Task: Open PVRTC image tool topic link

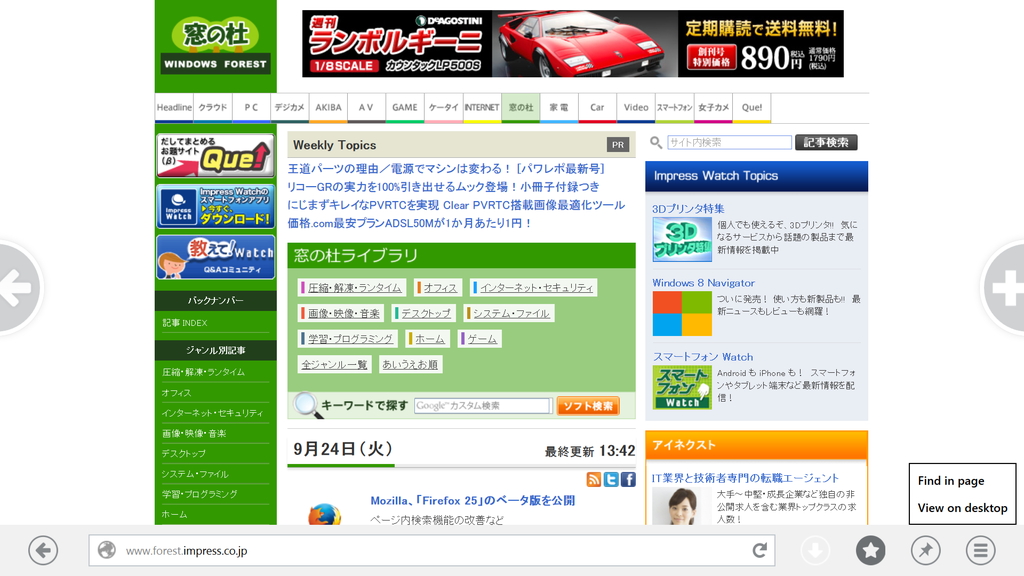Action: pyautogui.click(x=456, y=204)
